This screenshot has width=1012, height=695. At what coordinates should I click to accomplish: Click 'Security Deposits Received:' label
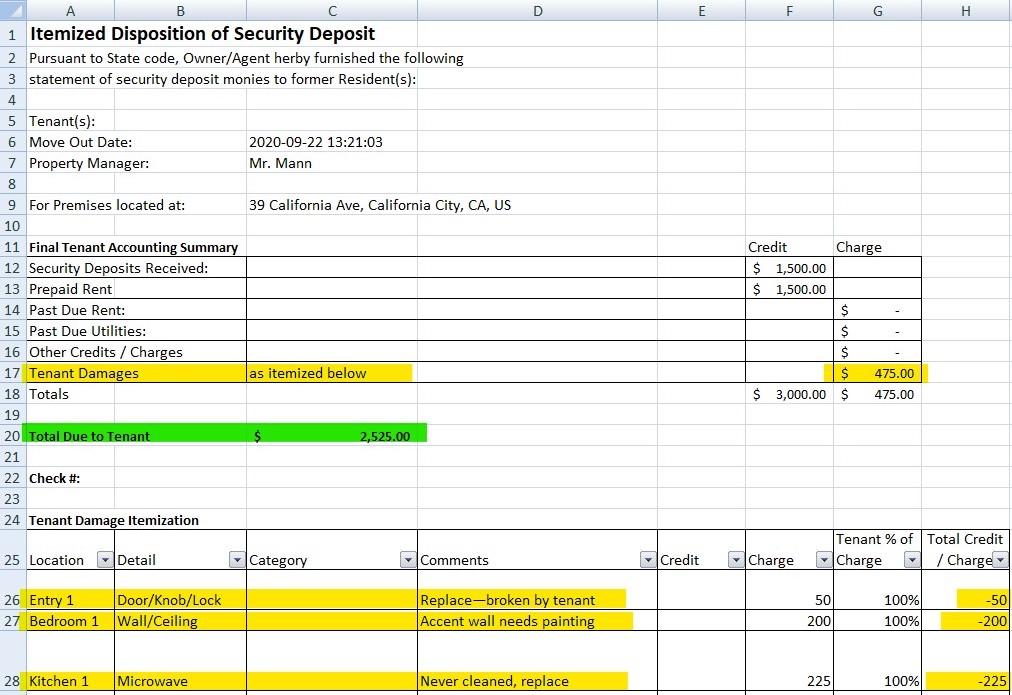coord(119,268)
